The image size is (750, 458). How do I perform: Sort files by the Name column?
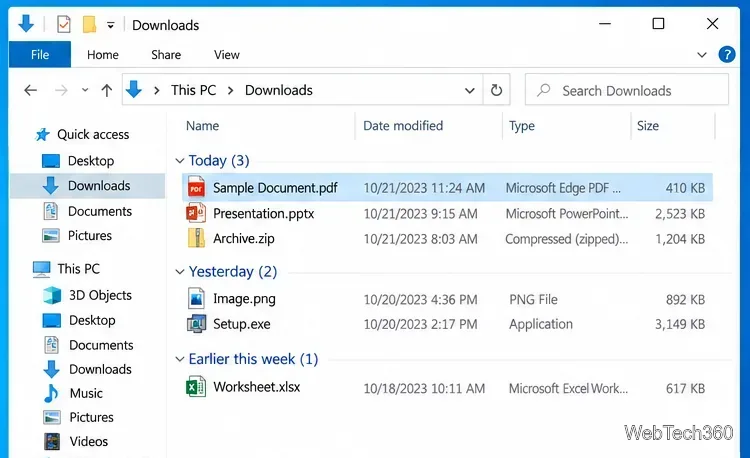[x=202, y=126]
